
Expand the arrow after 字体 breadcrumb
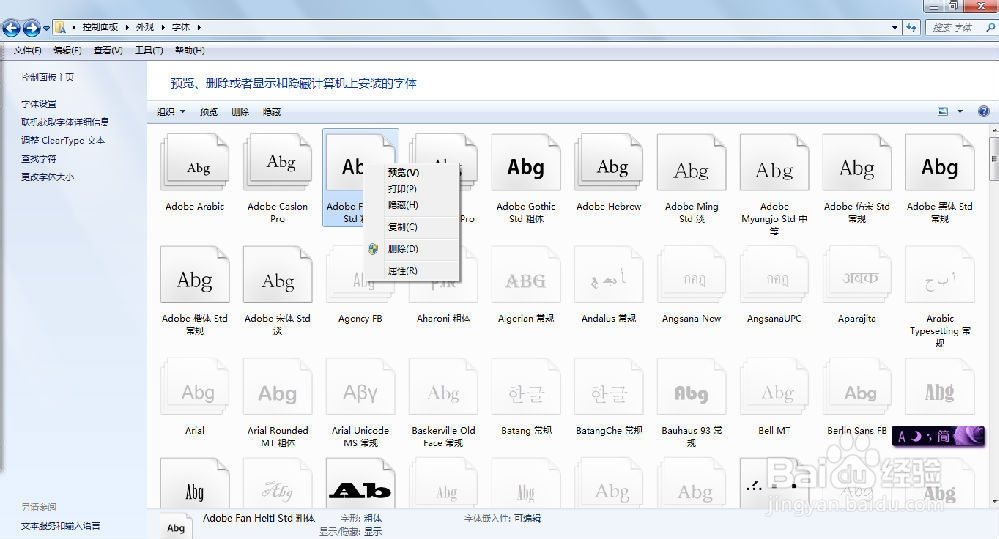[199, 27]
